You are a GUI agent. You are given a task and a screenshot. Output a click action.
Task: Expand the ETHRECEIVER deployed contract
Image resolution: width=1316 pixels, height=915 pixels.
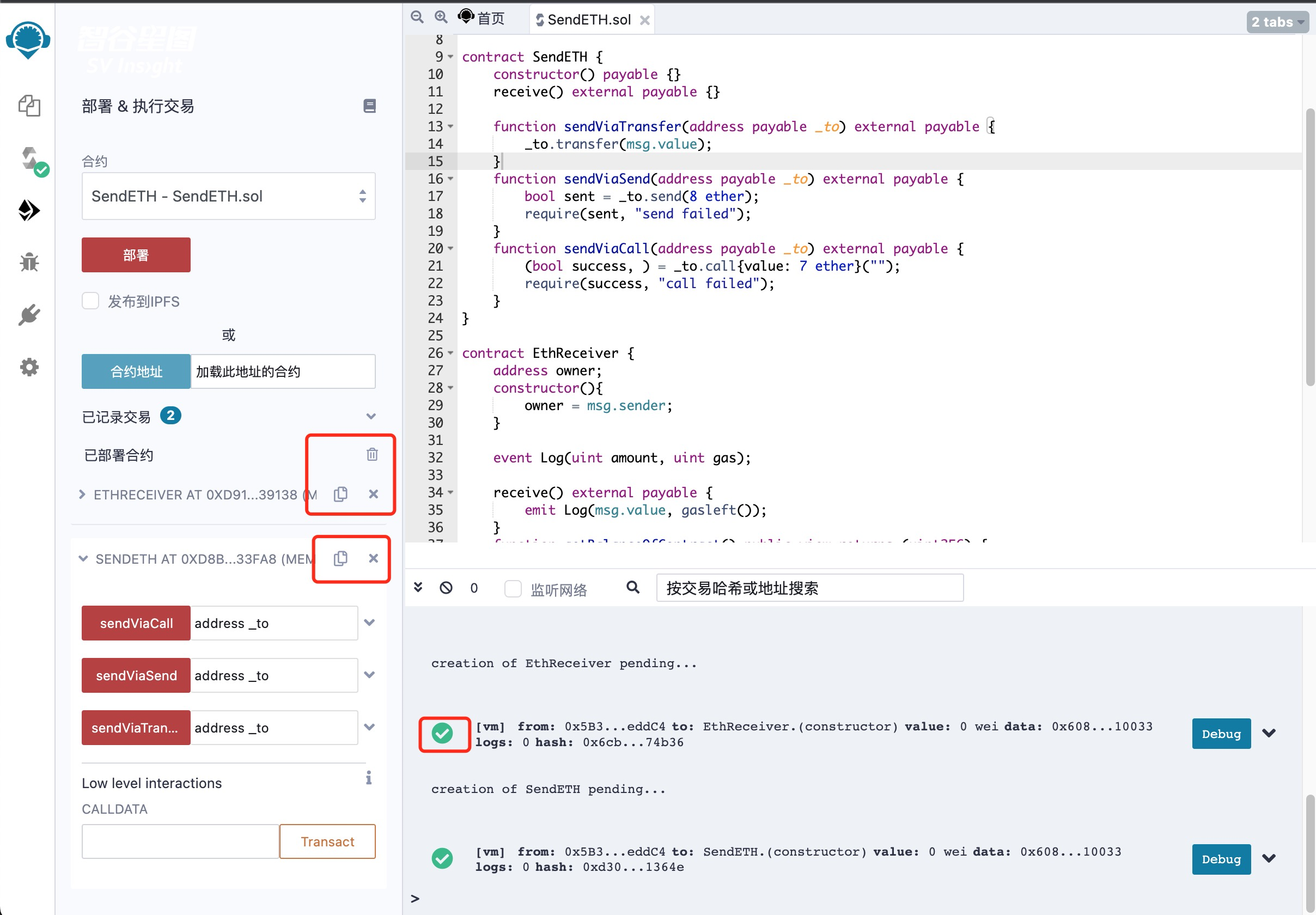click(x=83, y=494)
